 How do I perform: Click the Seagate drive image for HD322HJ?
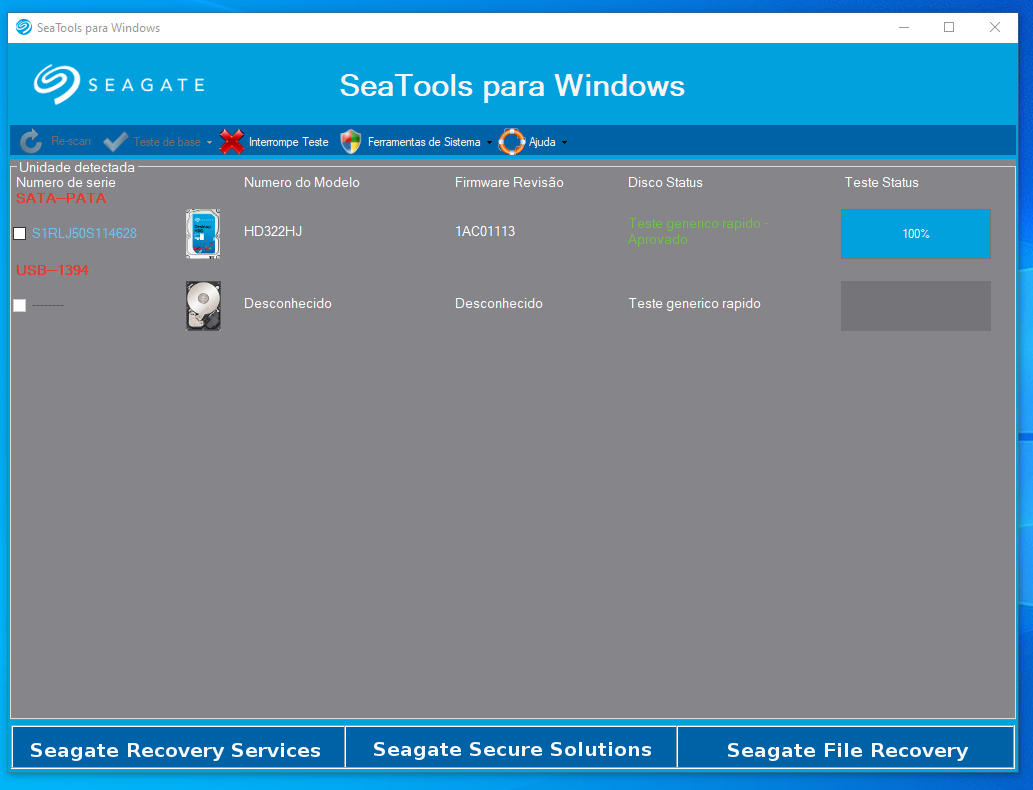coord(203,233)
